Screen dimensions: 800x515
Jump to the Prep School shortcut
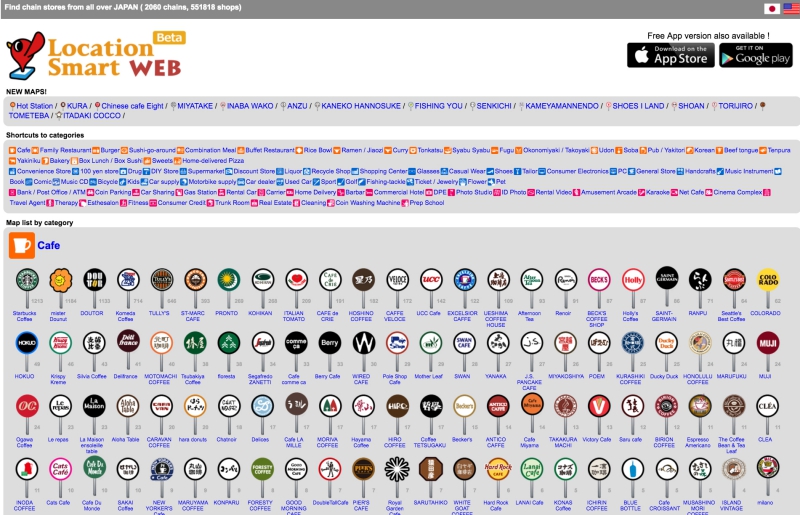(x=427, y=203)
